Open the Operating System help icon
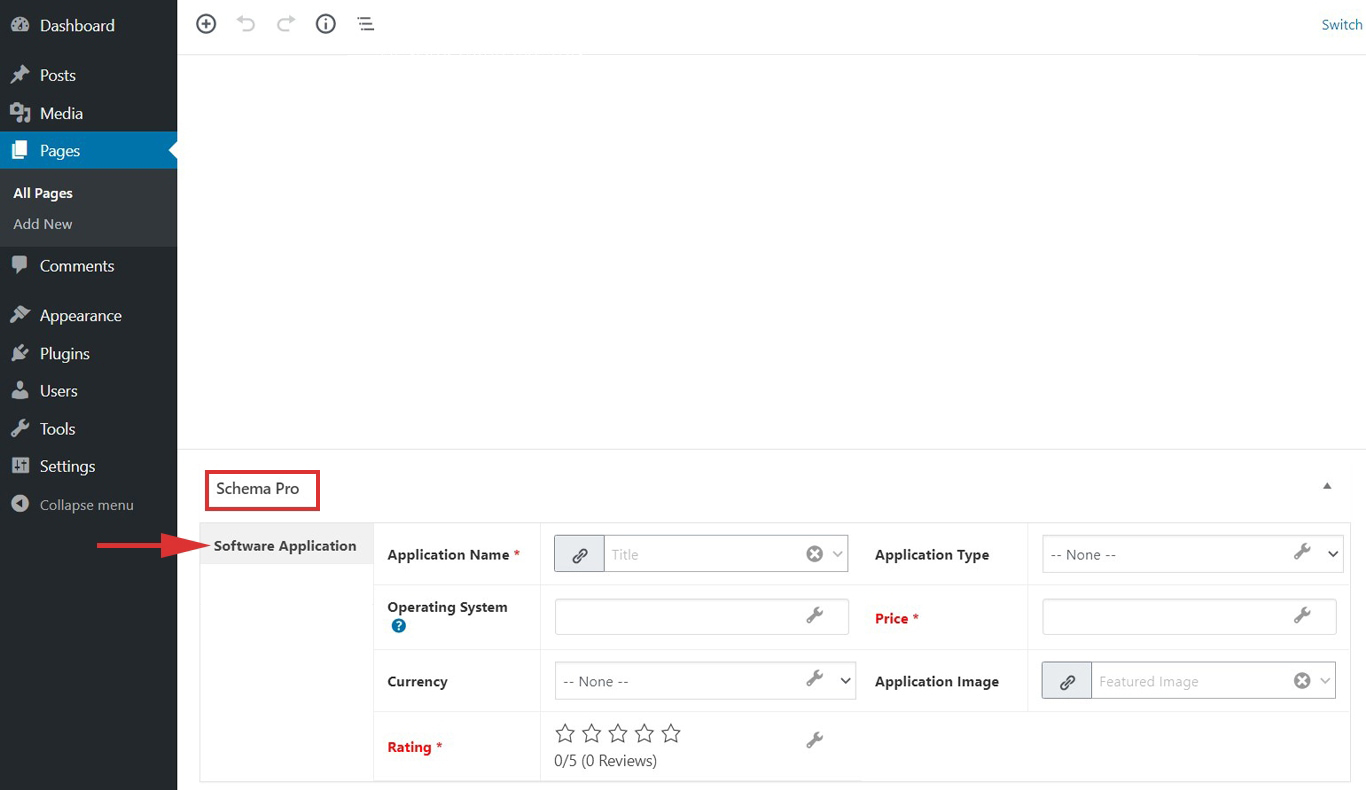The width and height of the screenshot is (1366, 790). pyautogui.click(x=398, y=626)
